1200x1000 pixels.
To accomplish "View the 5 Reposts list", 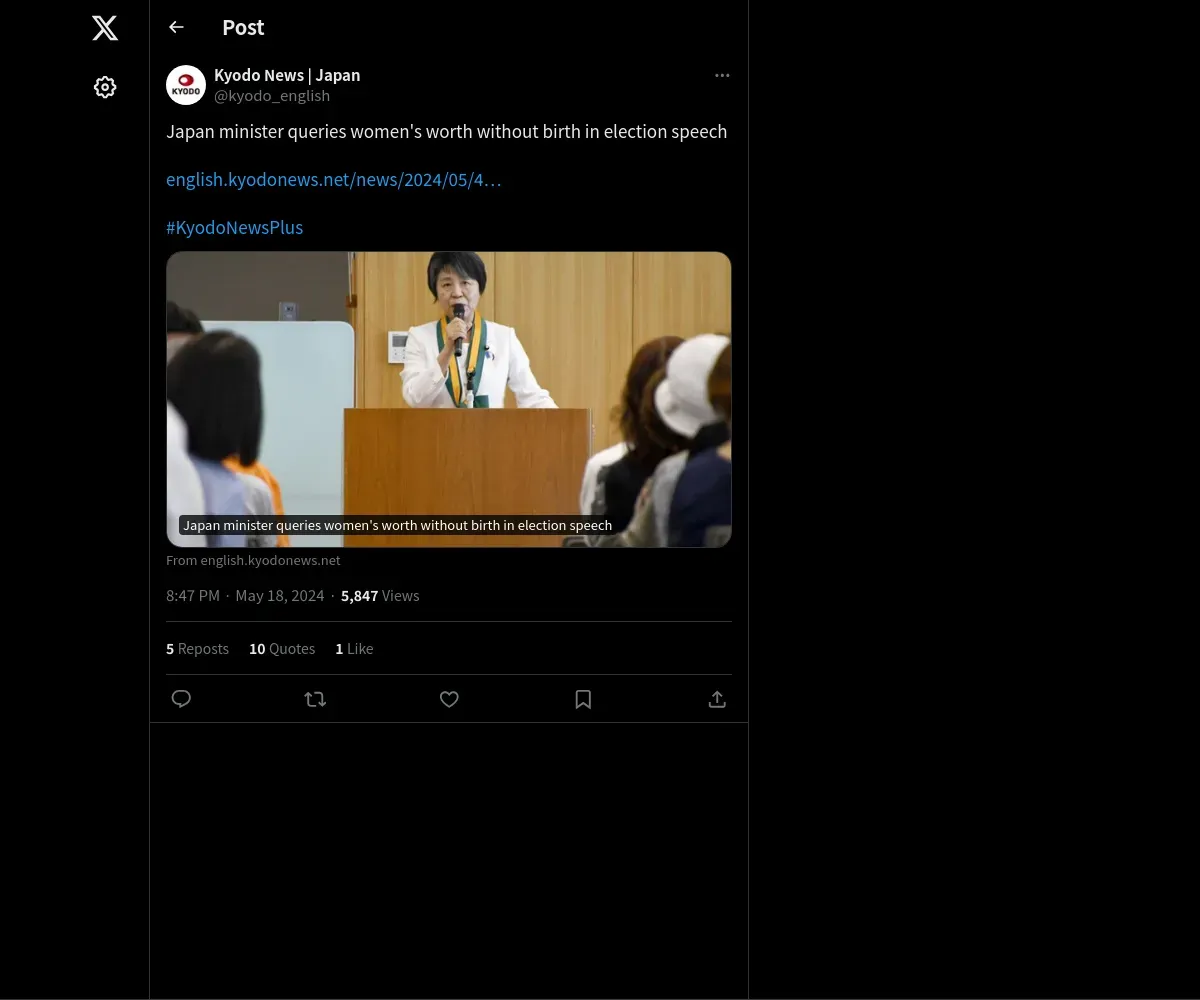I will (x=197, y=649).
